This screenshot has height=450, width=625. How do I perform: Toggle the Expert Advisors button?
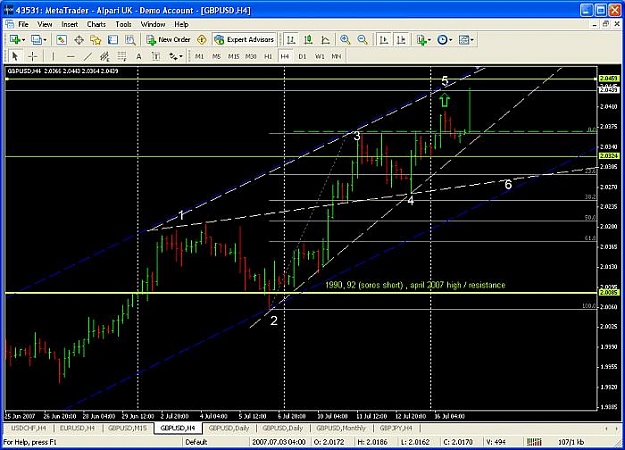pos(244,39)
